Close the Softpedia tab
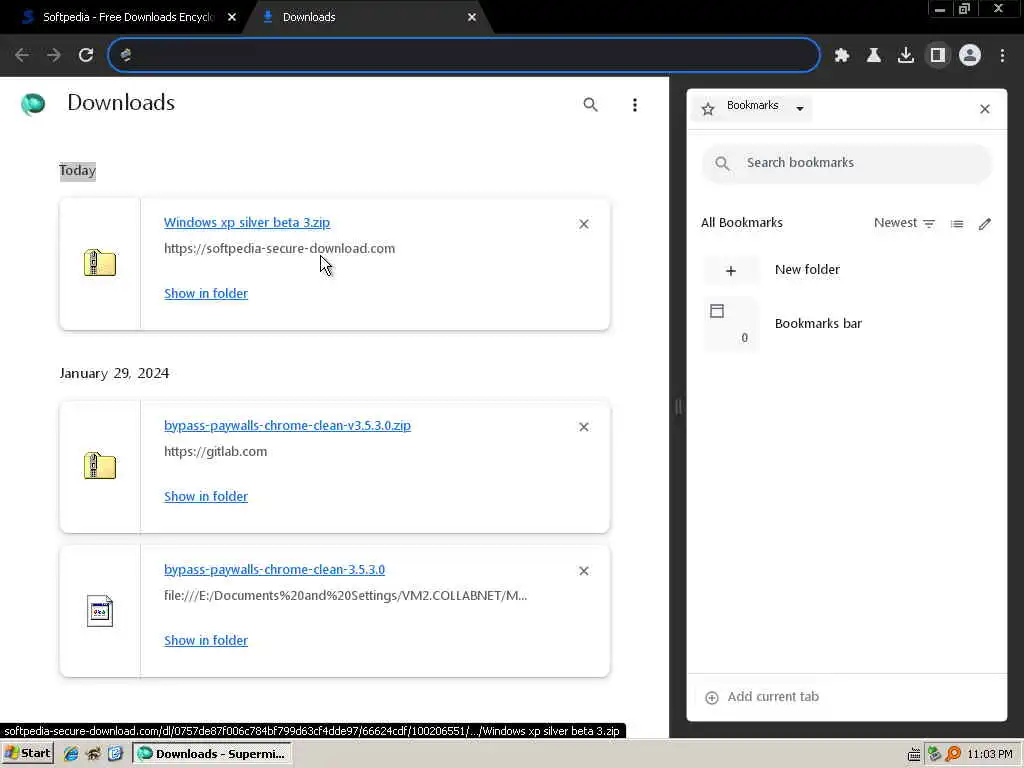Screen dimensions: 1024x768 (x=232, y=17)
